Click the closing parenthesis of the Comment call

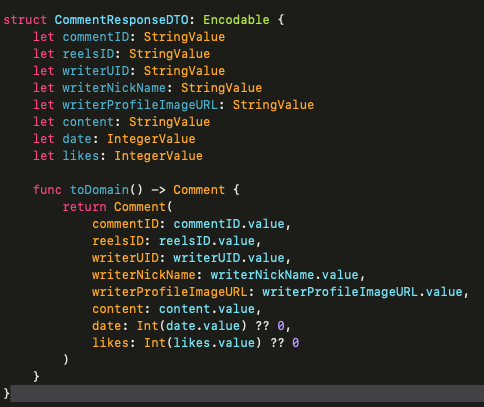click(66, 360)
